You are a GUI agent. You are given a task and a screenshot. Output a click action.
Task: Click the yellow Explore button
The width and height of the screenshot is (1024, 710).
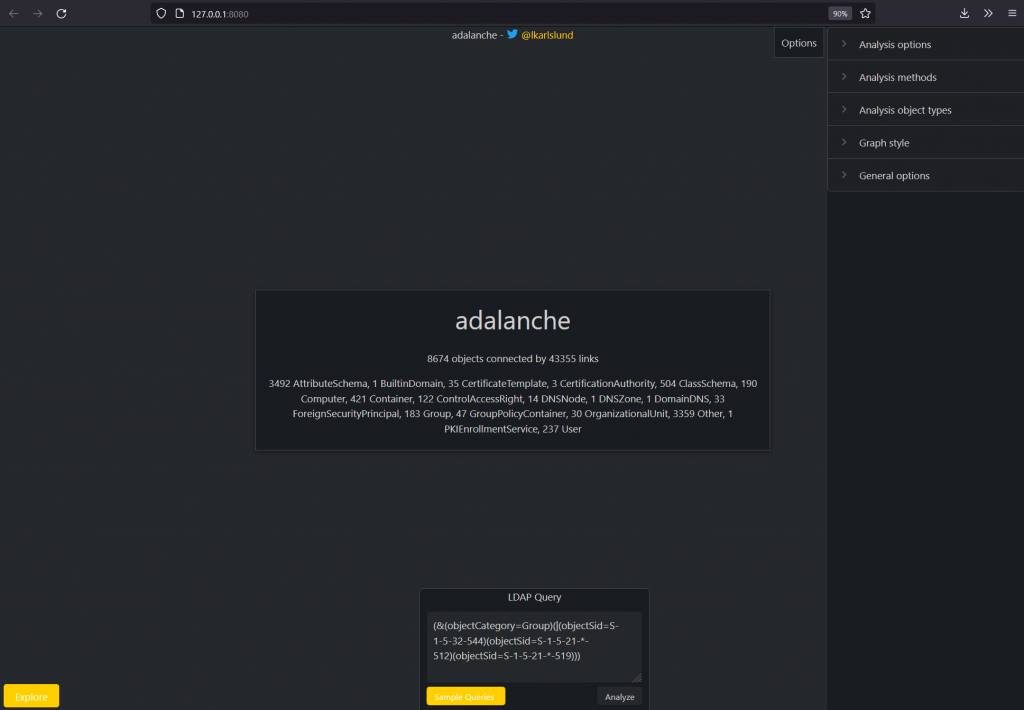[31, 696]
